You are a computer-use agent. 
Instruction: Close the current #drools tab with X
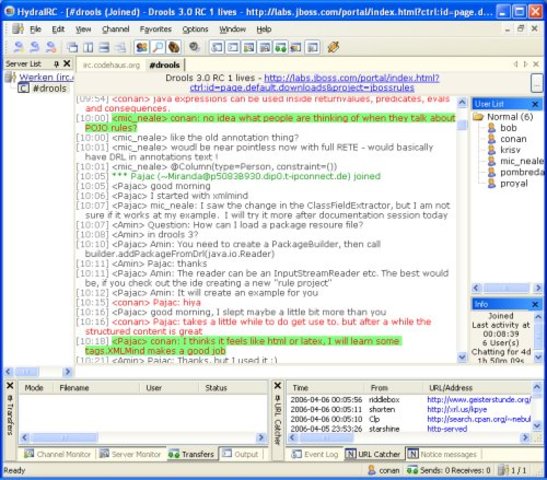pyautogui.click(x=536, y=64)
